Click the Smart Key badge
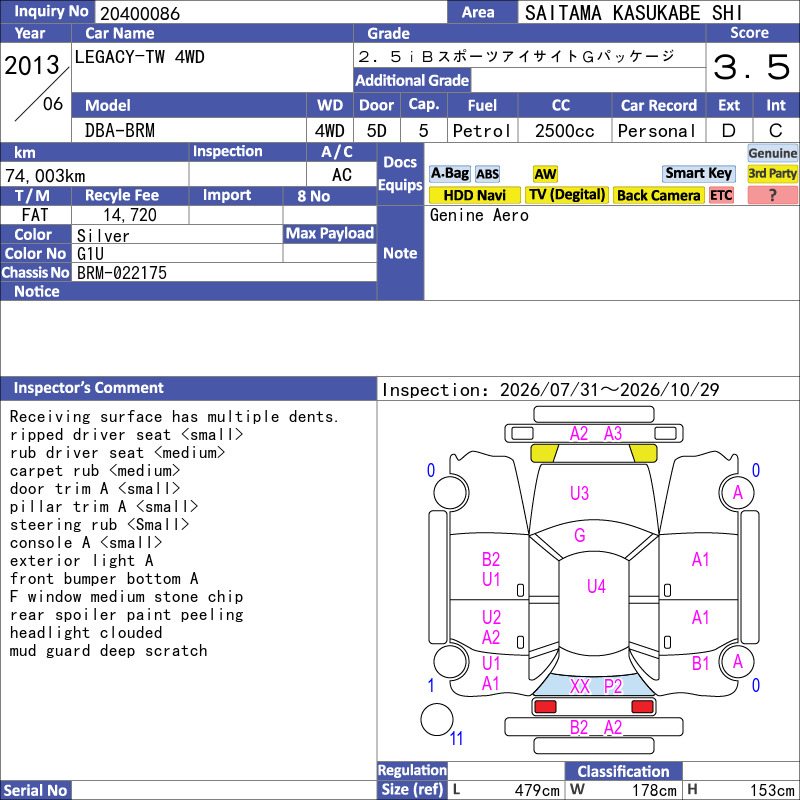 click(x=698, y=173)
